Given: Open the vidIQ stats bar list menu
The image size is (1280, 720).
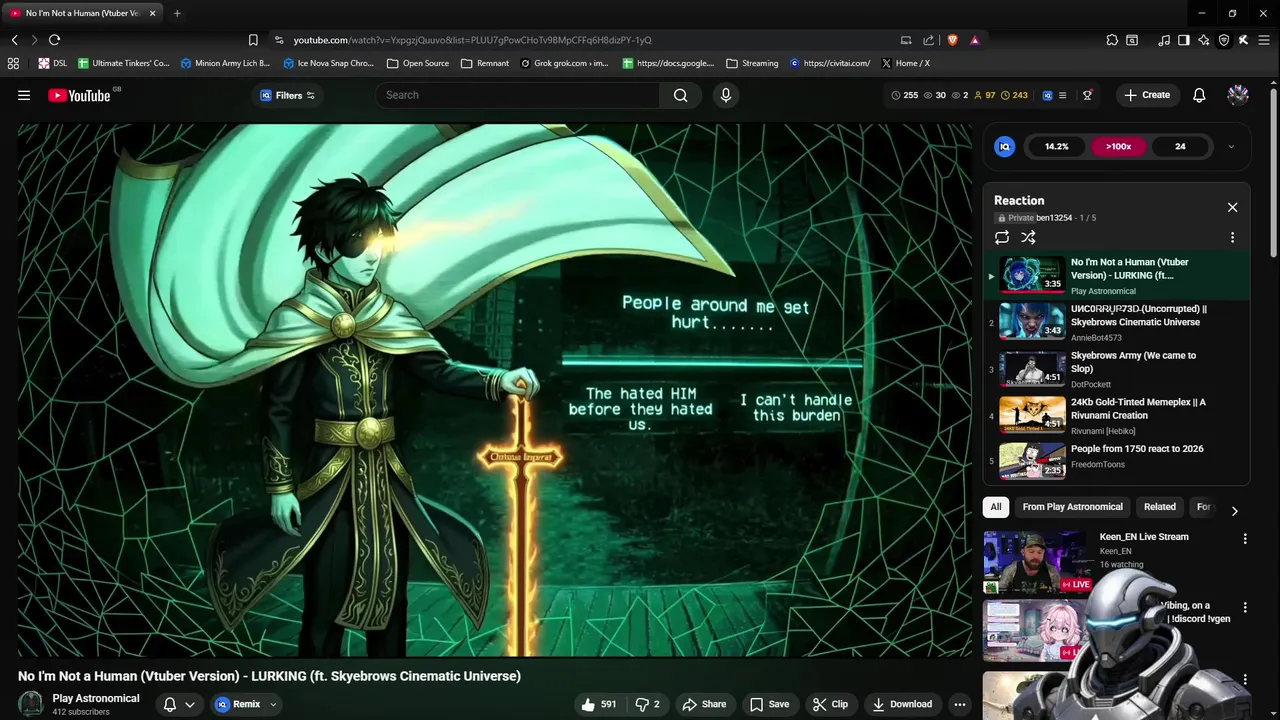Looking at the screenshot, I should click(1062, 95).
